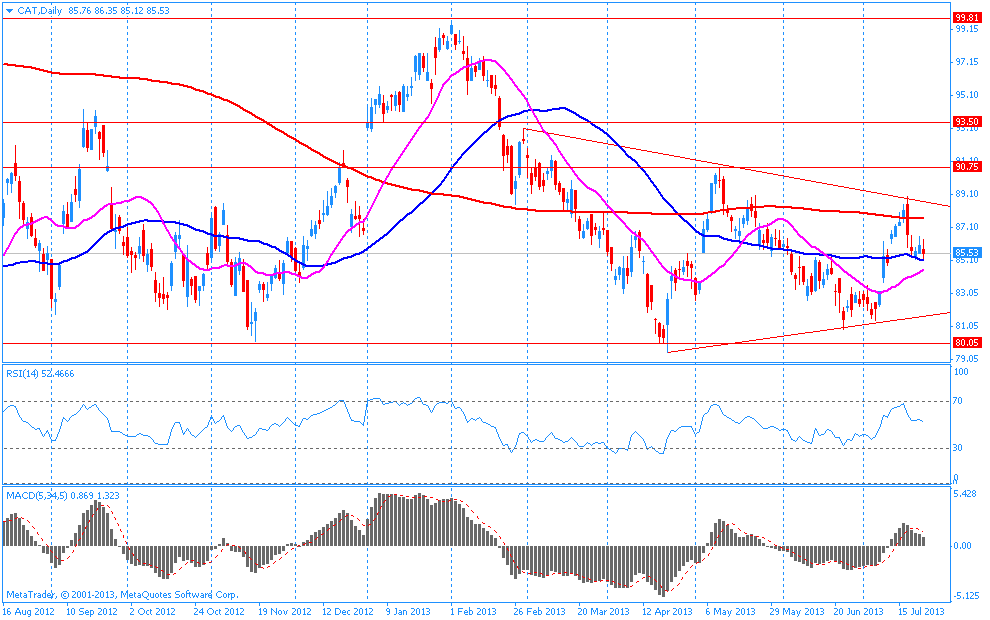The image size is (990, 620).
Task: Open the chart menu triangle beside CAT,Daily
Action: click(x=9, y=11)
